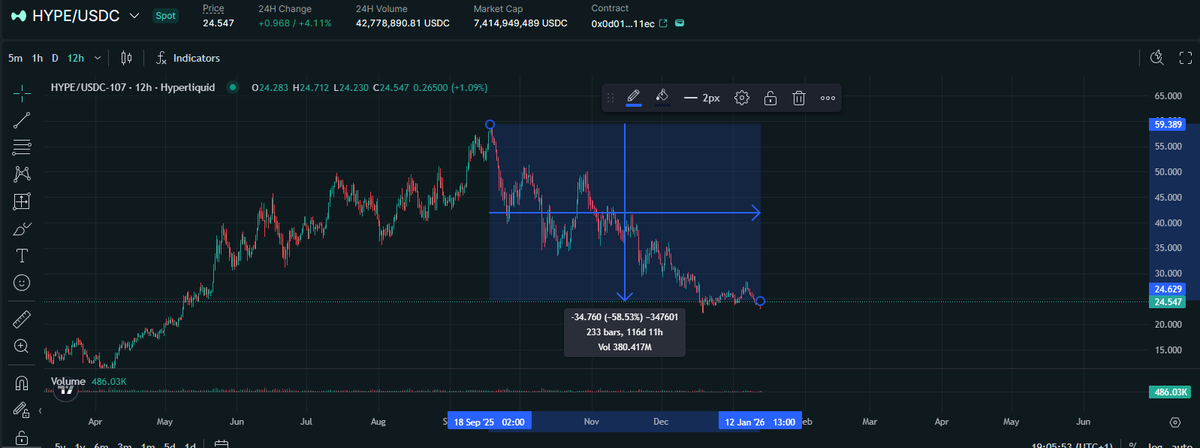Select the trend line drawing tool
The image size is (1200, 448).
21,120
